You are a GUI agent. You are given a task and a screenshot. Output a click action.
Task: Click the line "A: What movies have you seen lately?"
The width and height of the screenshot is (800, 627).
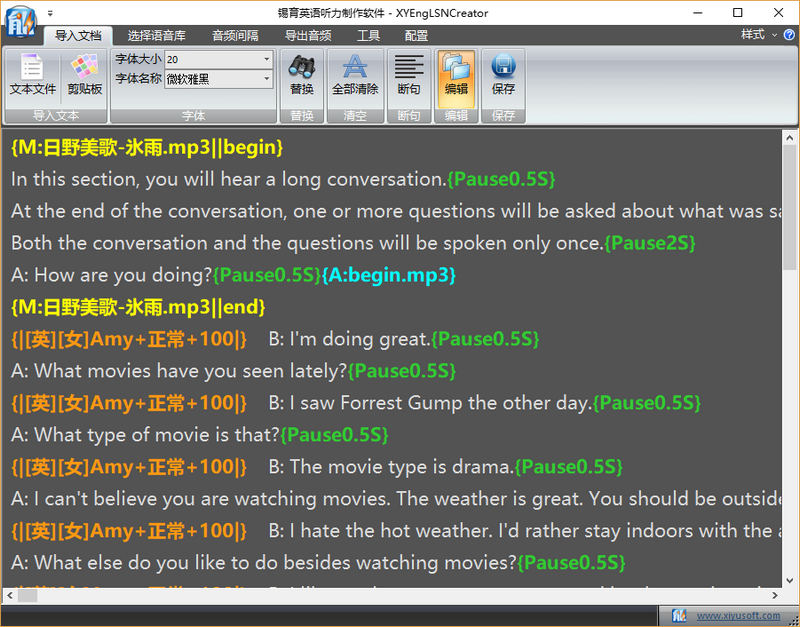click(179, 371)
